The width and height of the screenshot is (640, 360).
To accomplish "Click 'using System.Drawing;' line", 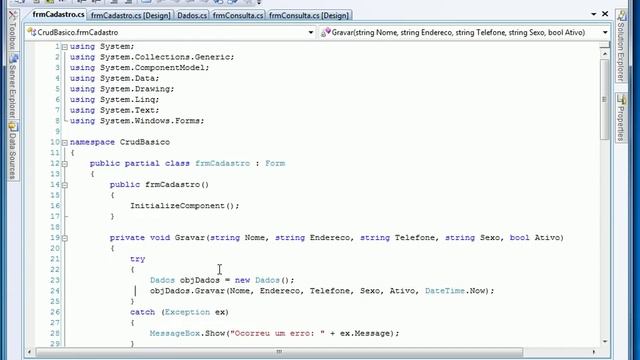I will (x=122, y=89).
